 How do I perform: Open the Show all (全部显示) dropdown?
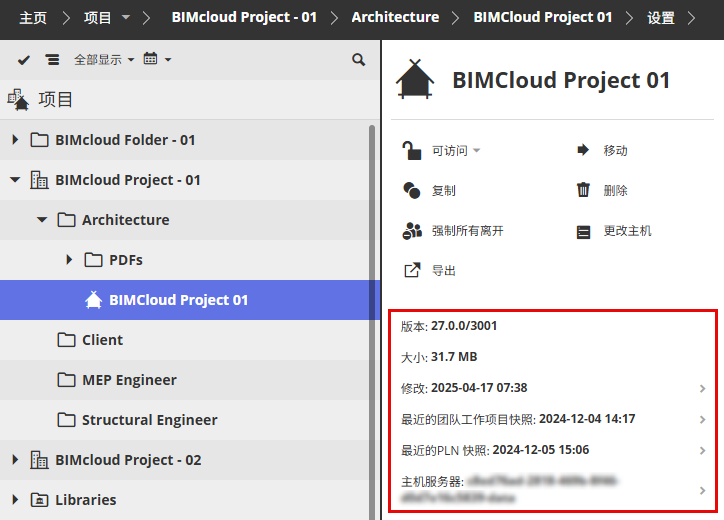104,60
